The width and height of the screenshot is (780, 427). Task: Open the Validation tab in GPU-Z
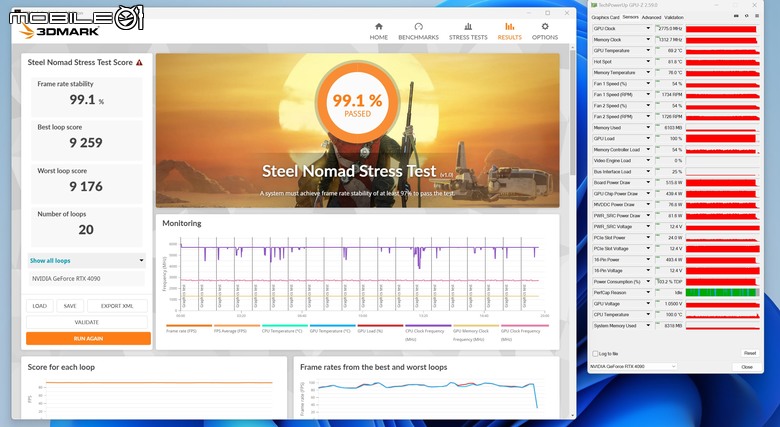[x=674, y=17]
